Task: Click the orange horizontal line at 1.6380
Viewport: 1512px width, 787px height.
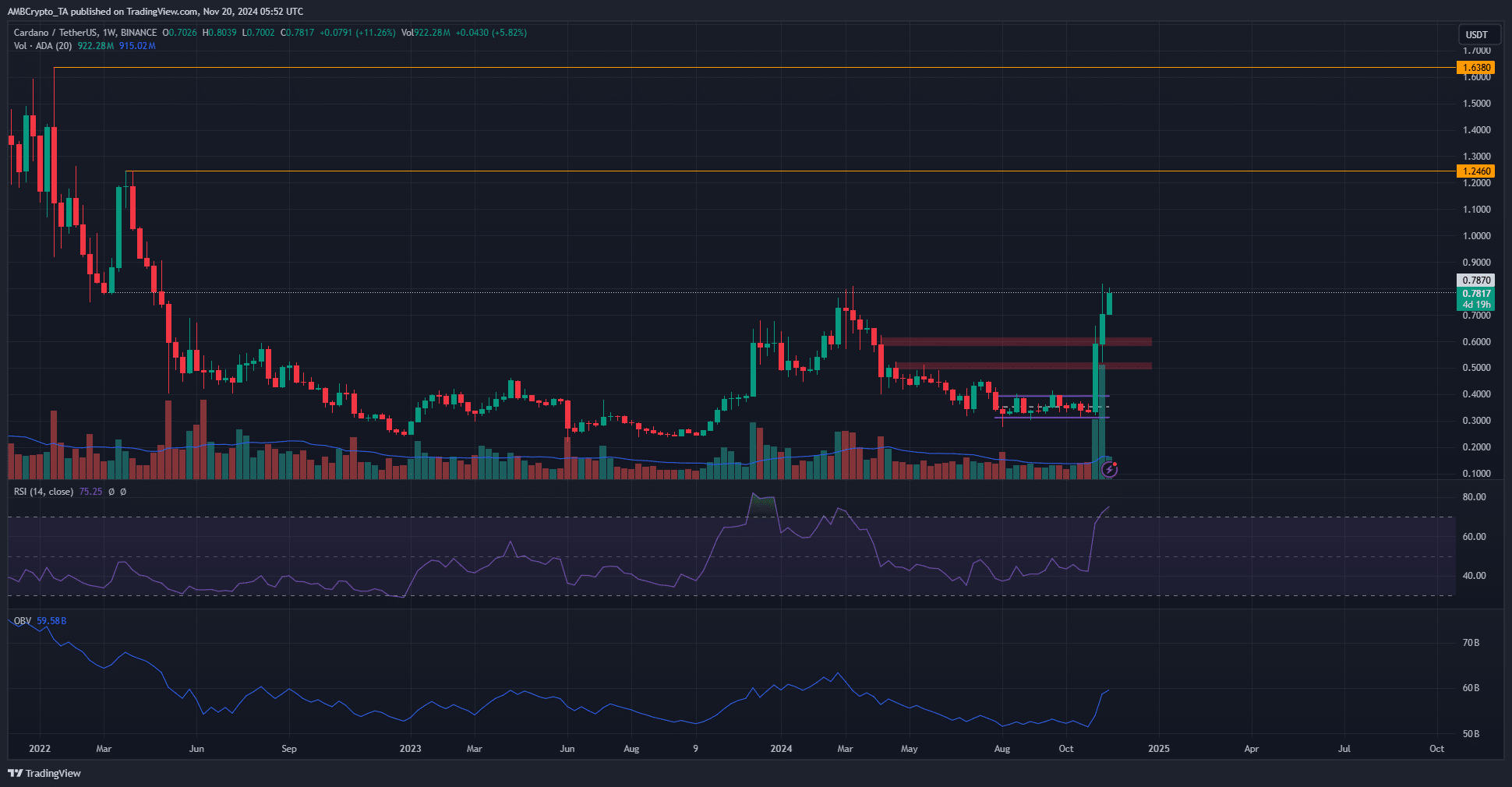Action: [701, 68]
